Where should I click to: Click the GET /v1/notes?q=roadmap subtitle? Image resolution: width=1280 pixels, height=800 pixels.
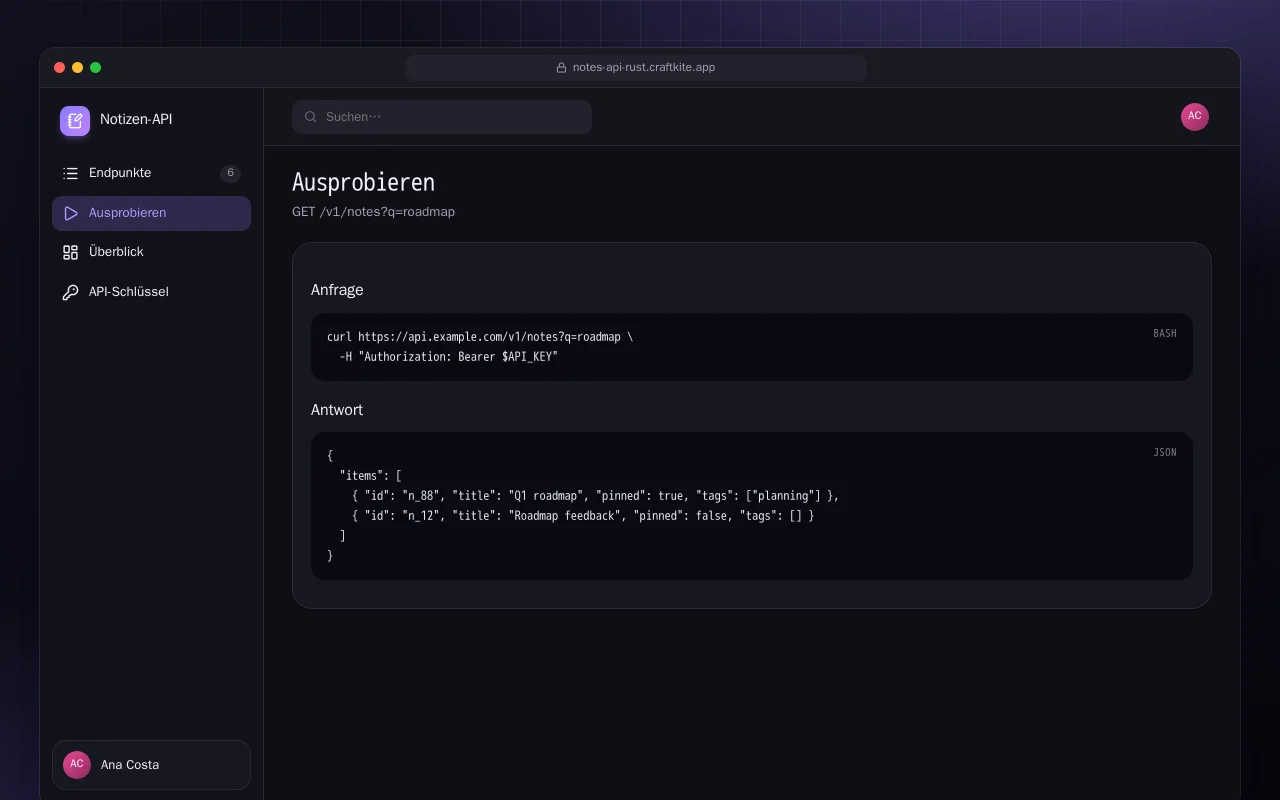[373, 212]
